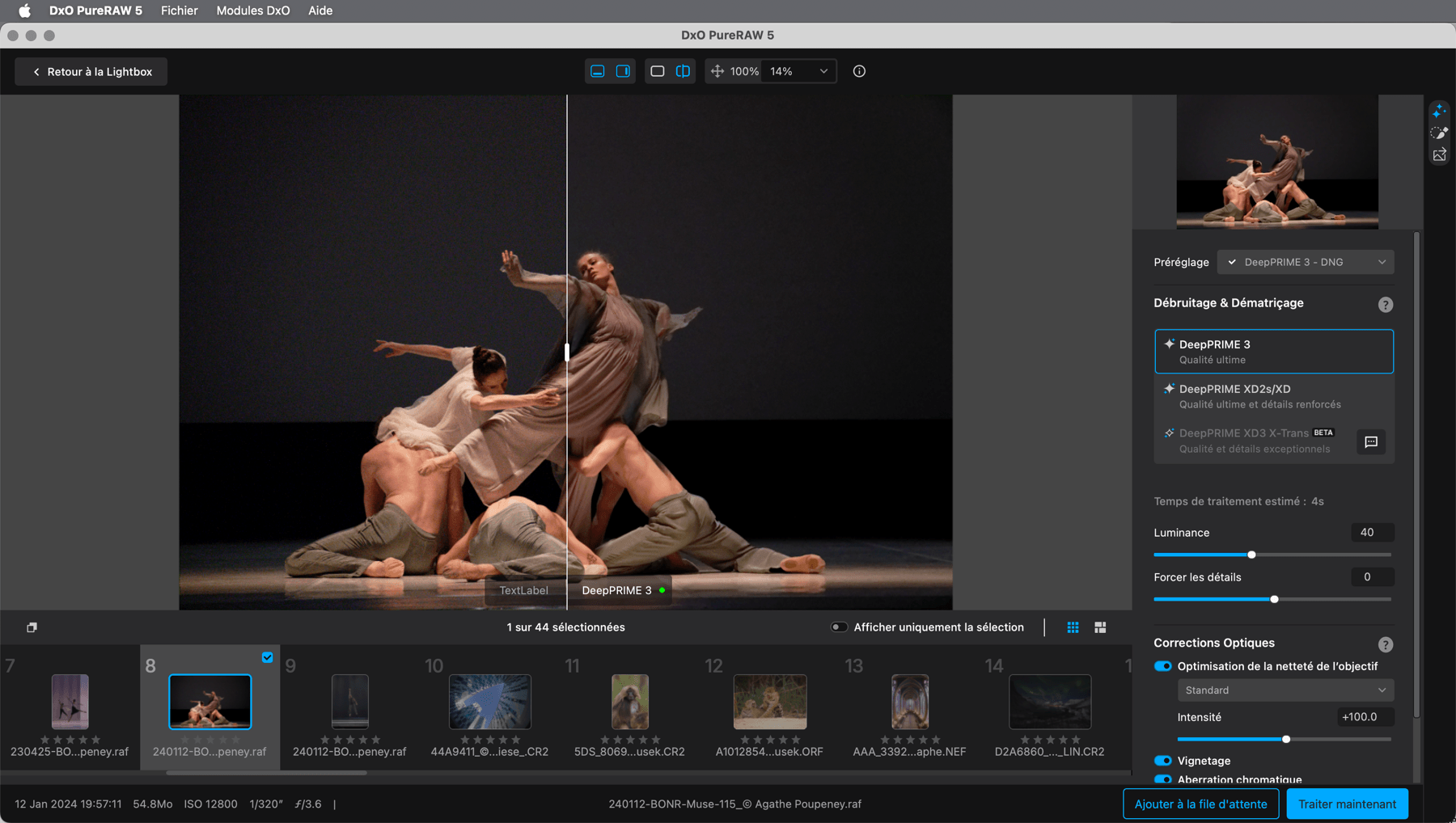This screenshot has height=823, width=1456.
Task: Open help for Corrections Optiques
Action: 1386,644
